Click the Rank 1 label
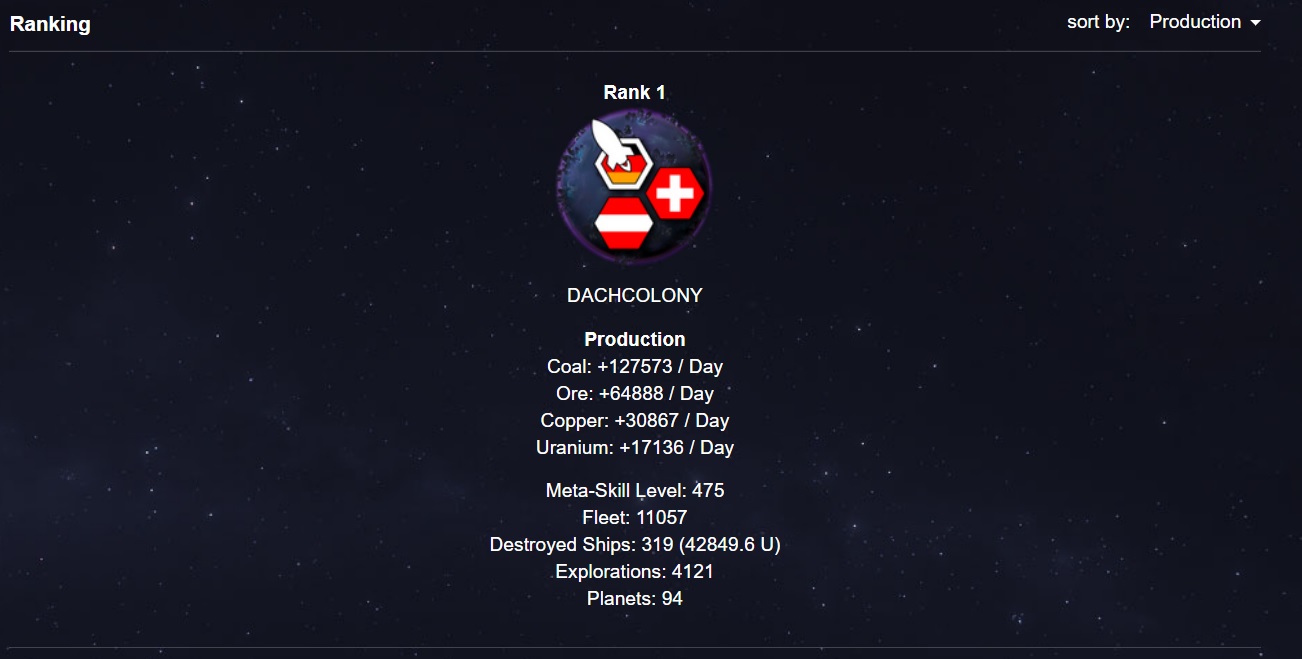 (635, 92)
